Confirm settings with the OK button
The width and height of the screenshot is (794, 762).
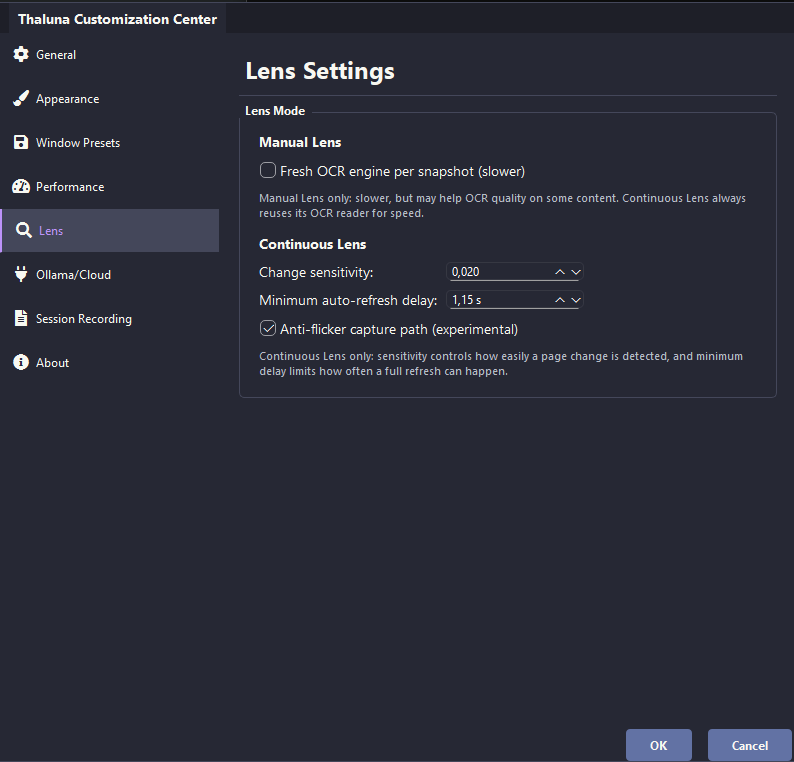point(659,745)
